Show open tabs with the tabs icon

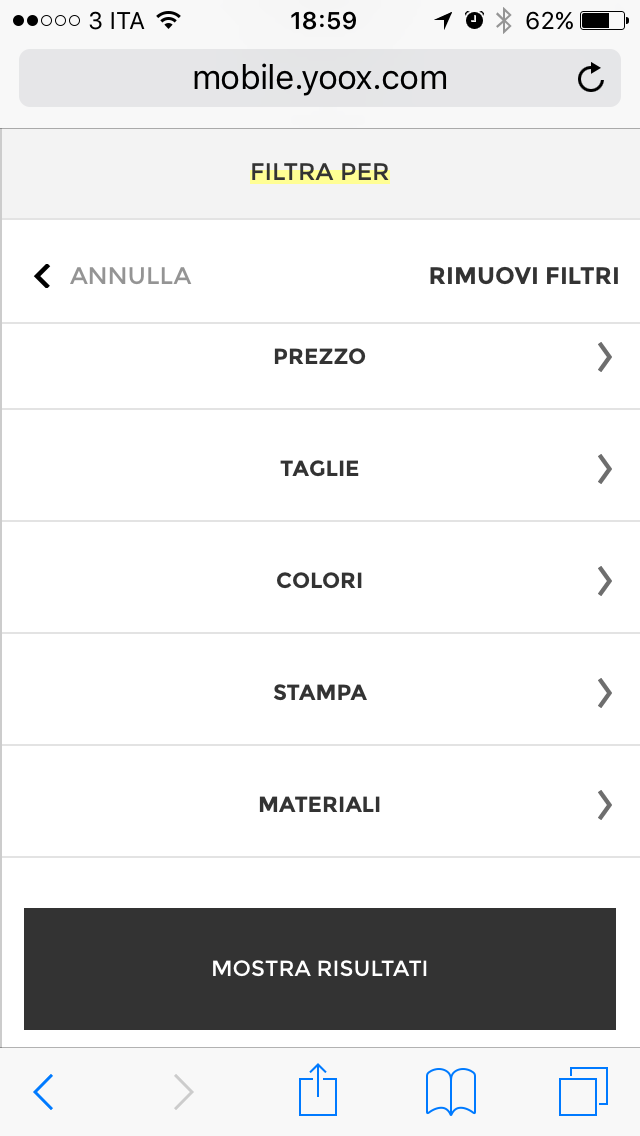pos(583,1091)
